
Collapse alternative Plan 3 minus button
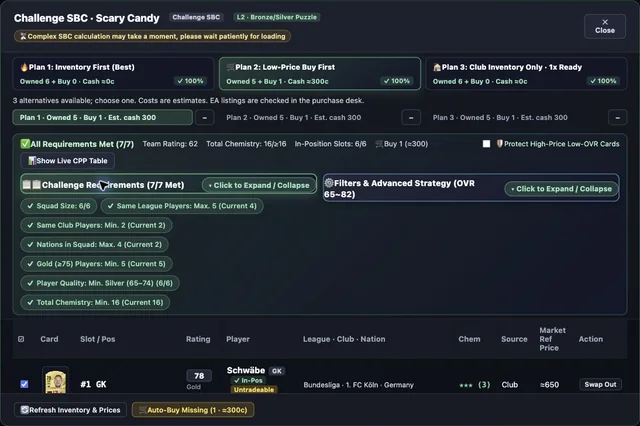(618, 118)
